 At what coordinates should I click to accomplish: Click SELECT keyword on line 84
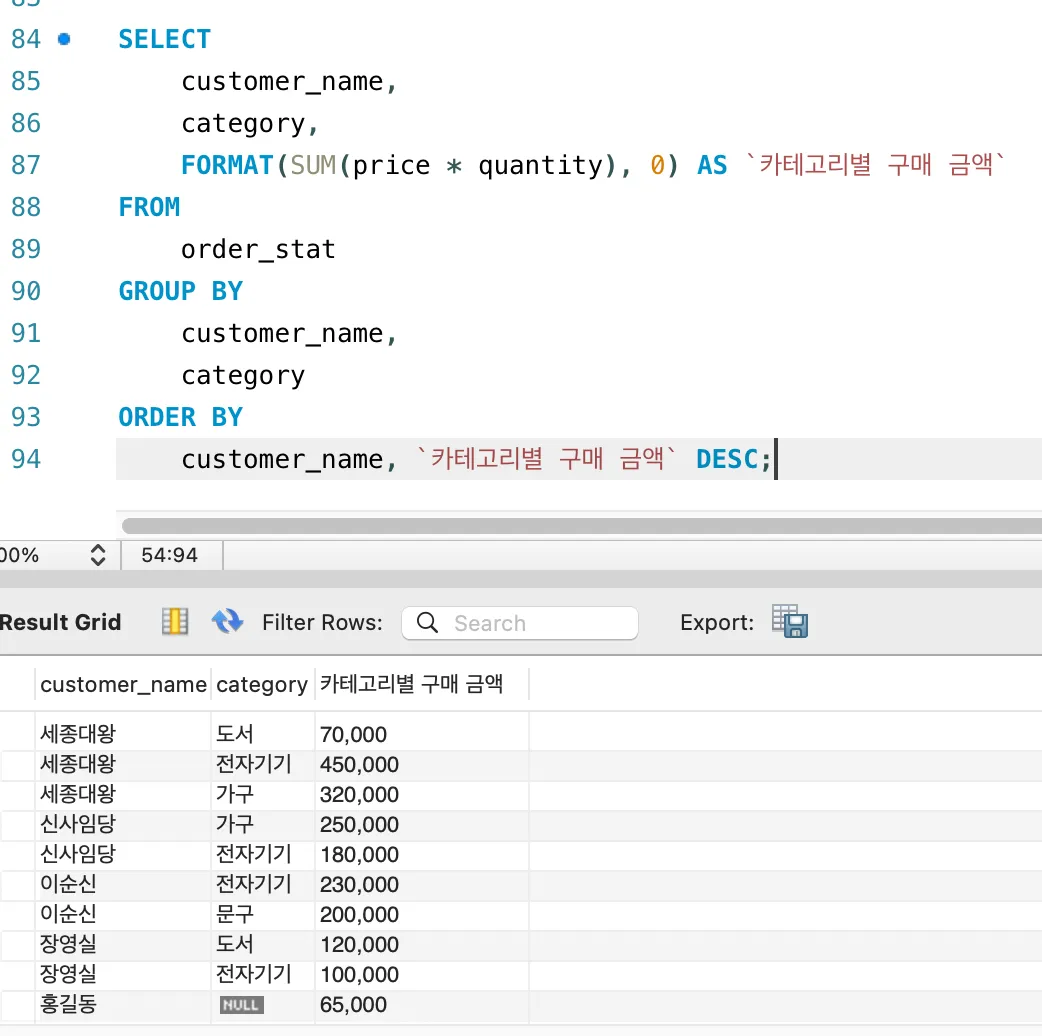click(x=164, y=39)
